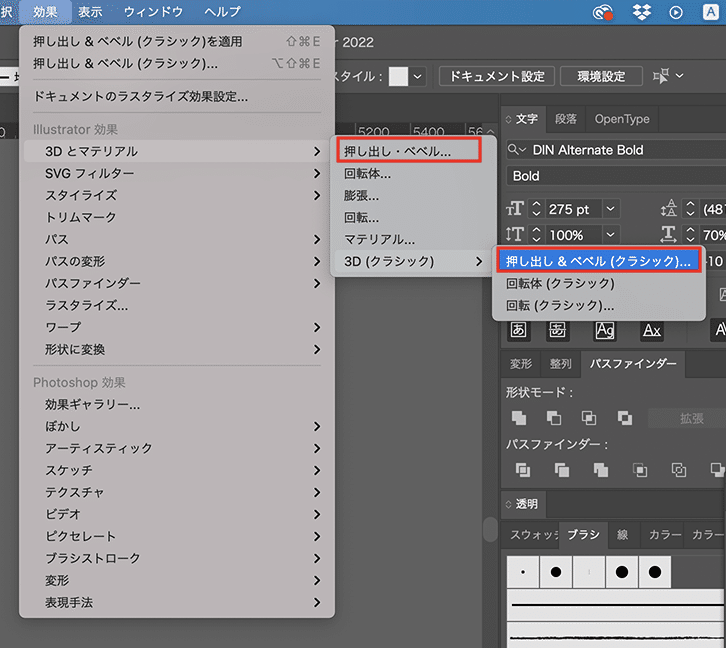This screenshot has height=648, width=726.
Task: Switch to the 変形 tab
Action: [x=521, y=364]
